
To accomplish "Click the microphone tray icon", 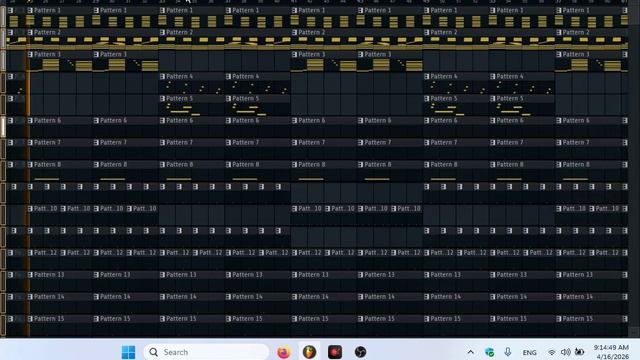I will click(x=507, y=352).
